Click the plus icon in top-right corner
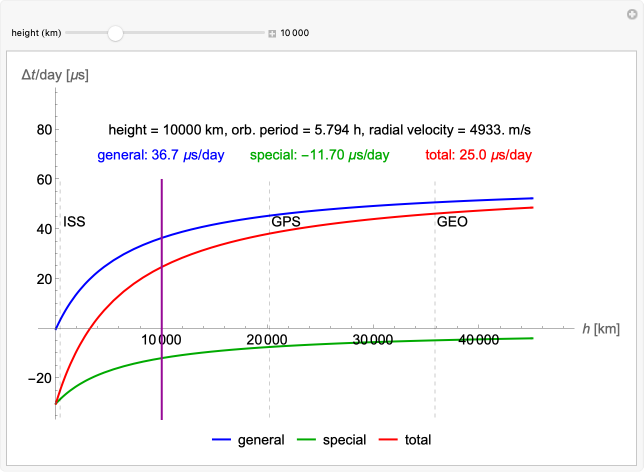 pyautogui.click(x=631, y=13)
